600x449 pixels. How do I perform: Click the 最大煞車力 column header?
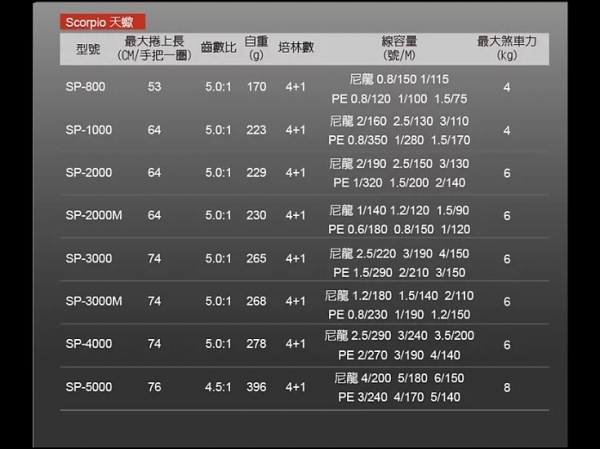[x=507, y=48]
